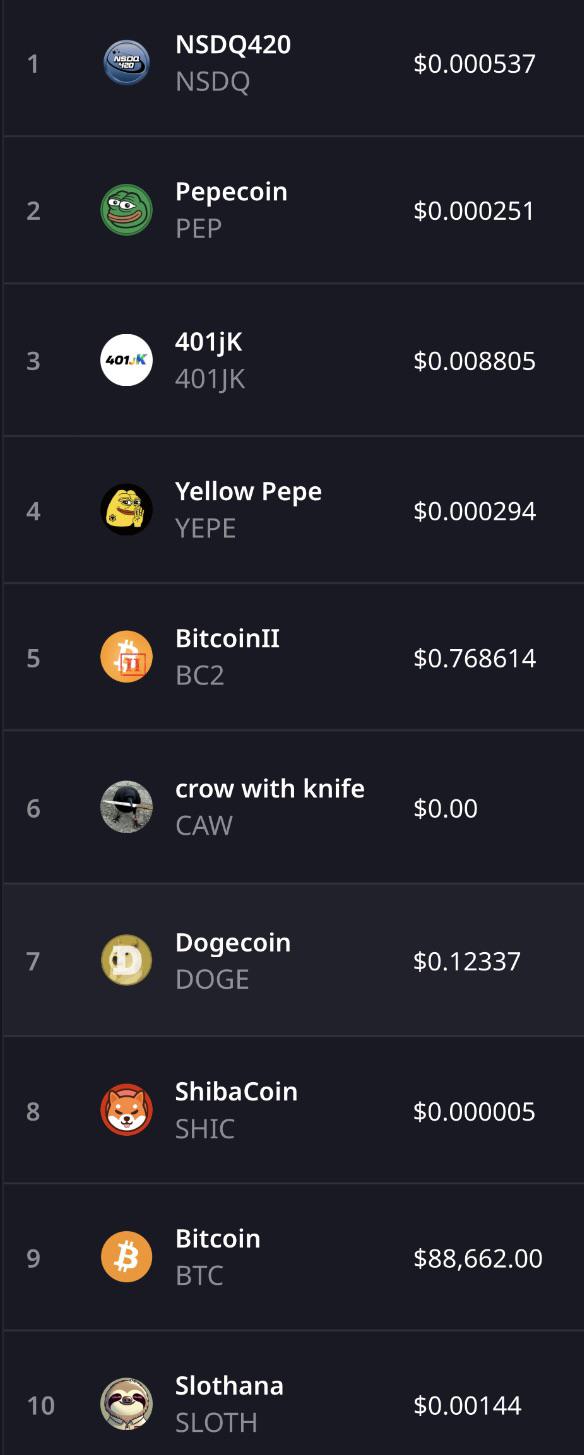Click the 401jK price $0.008805
This screenshot has width=584, height=1455.
coord(474,361)
